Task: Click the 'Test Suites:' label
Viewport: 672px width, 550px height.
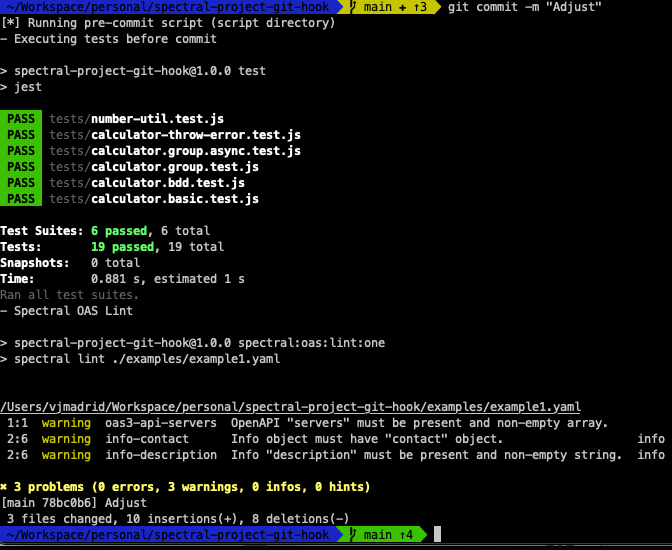Action: click(x=42, y=231)
